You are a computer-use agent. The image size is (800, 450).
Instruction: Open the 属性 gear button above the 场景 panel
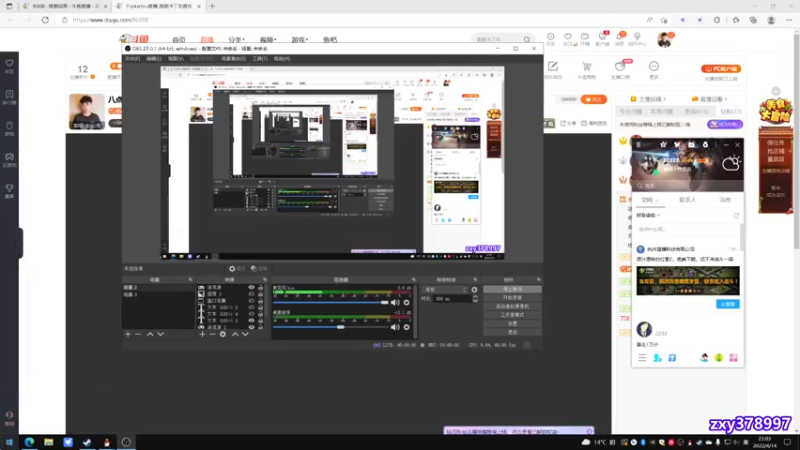[x=237, y=268]
